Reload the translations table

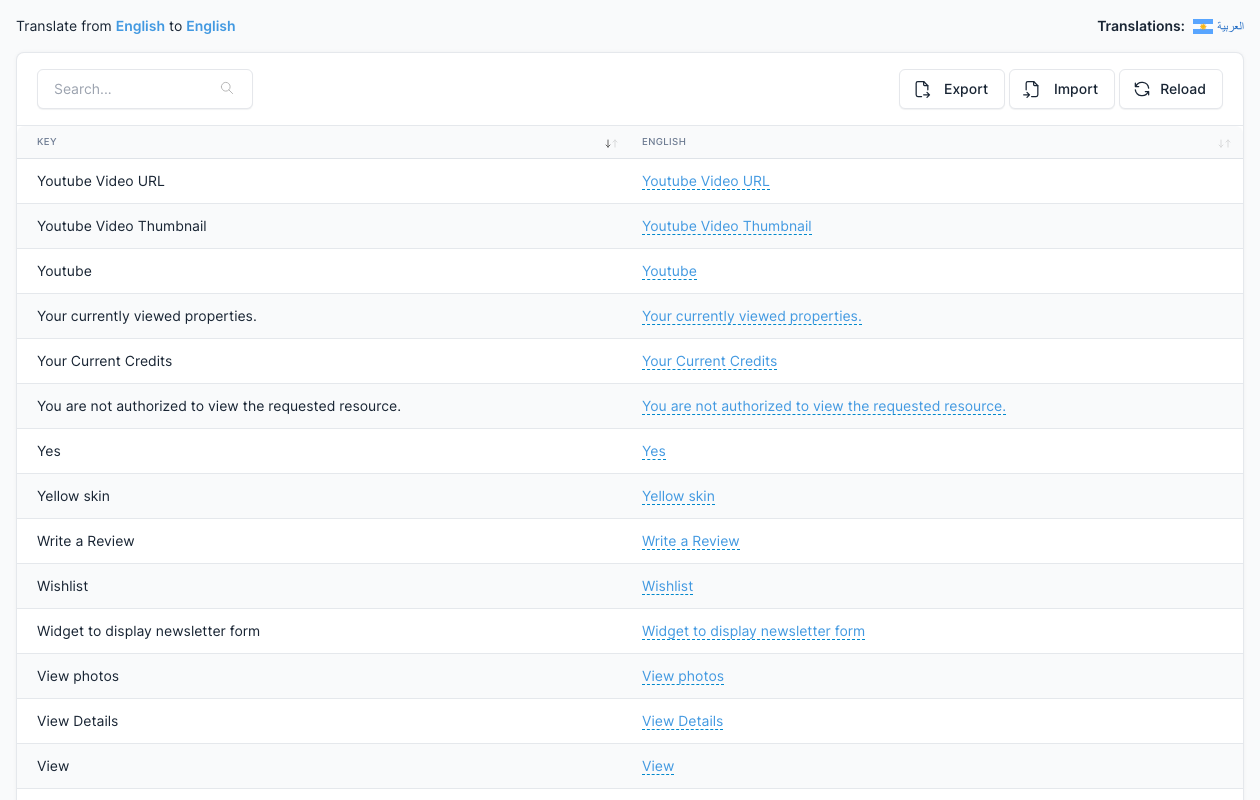click(x=1170, y=89)
